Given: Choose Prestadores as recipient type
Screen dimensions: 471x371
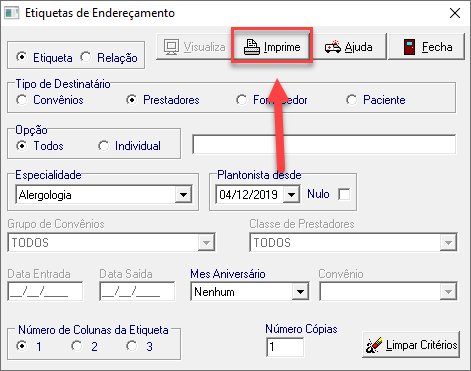Looking at the screenshot, I should [x=132, y=100].
